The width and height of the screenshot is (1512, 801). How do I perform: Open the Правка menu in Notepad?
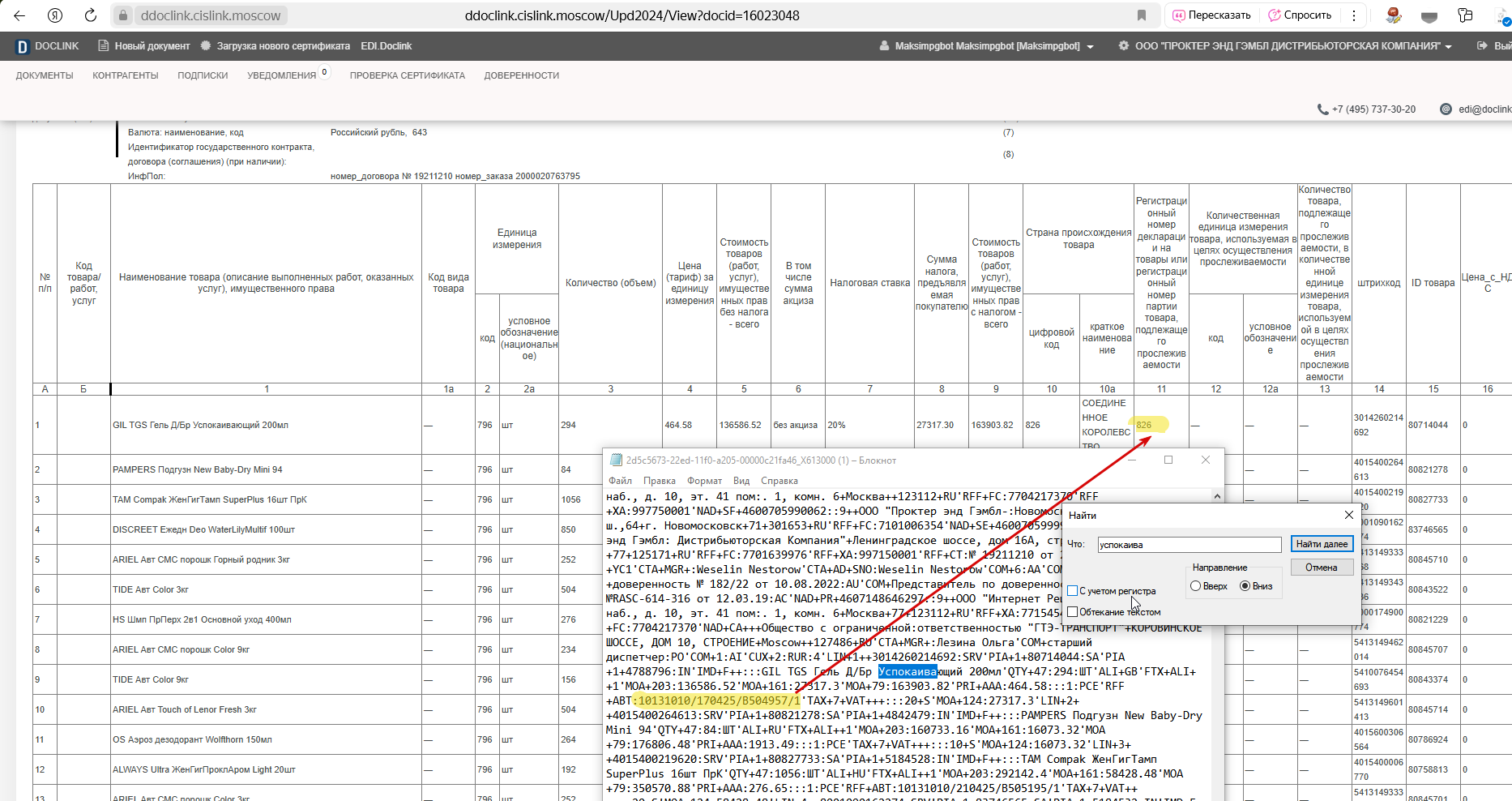(x=660, y=481)
